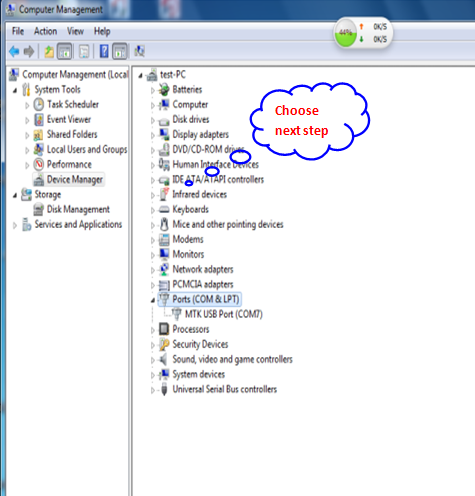Click the Sound, video and game controllers icon
475x496 pixels.
pyautogui.click(x=164, y=359)
